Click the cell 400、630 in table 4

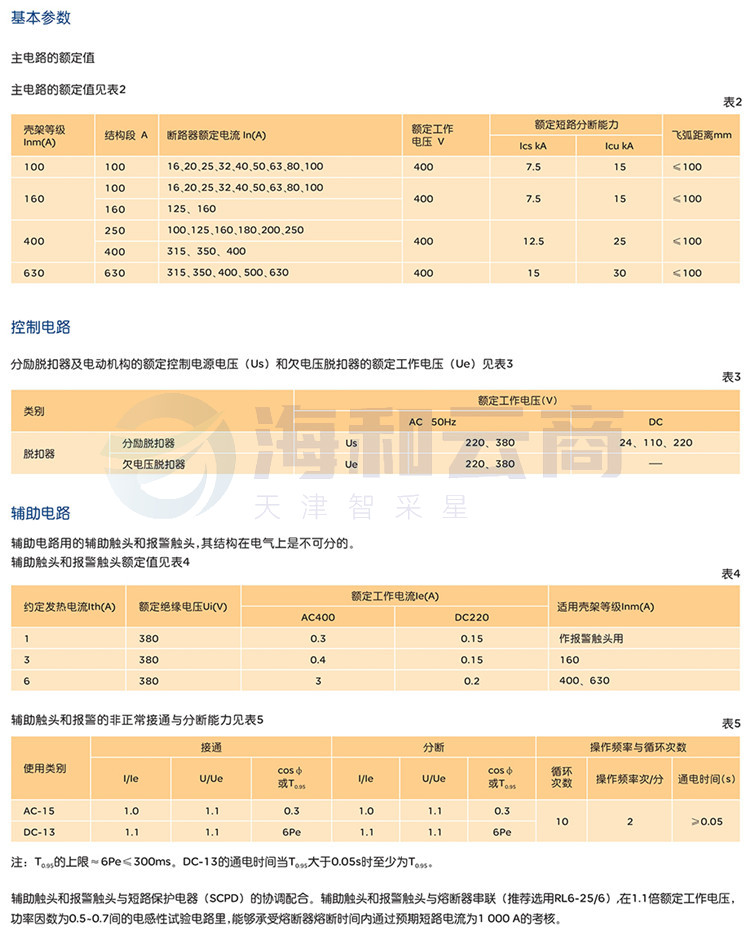click(584, 681)
